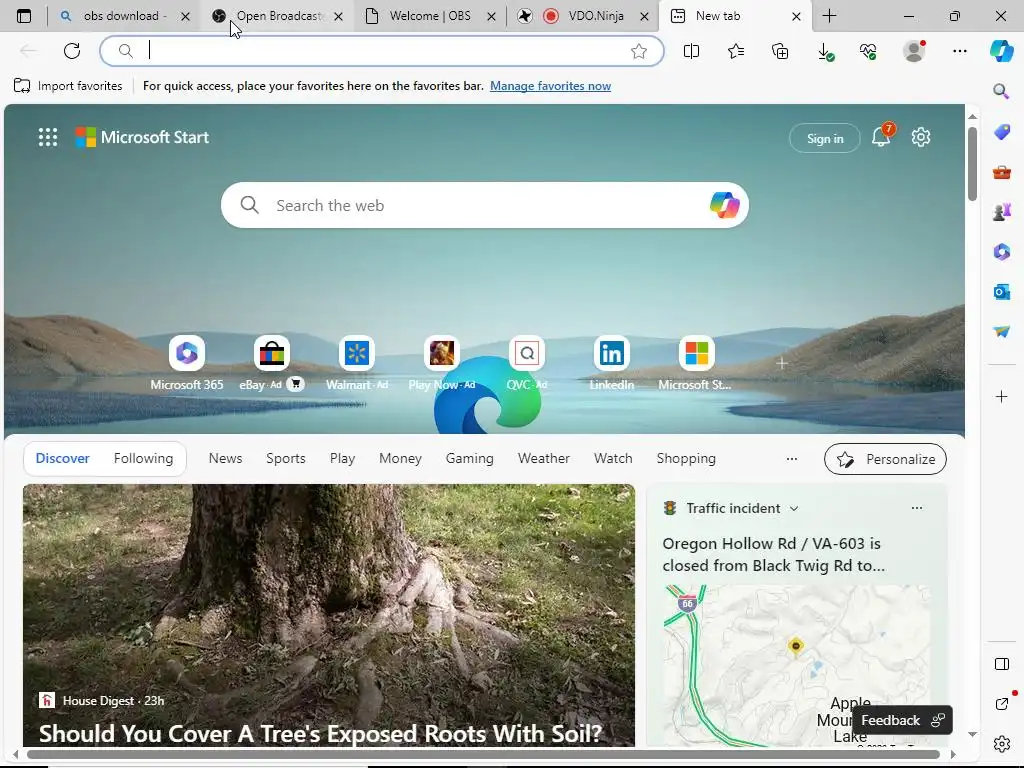Image resolution: width=1024 pixels, height=768 pixels.
Task: Open page settings gear icon
Action: 921,137
